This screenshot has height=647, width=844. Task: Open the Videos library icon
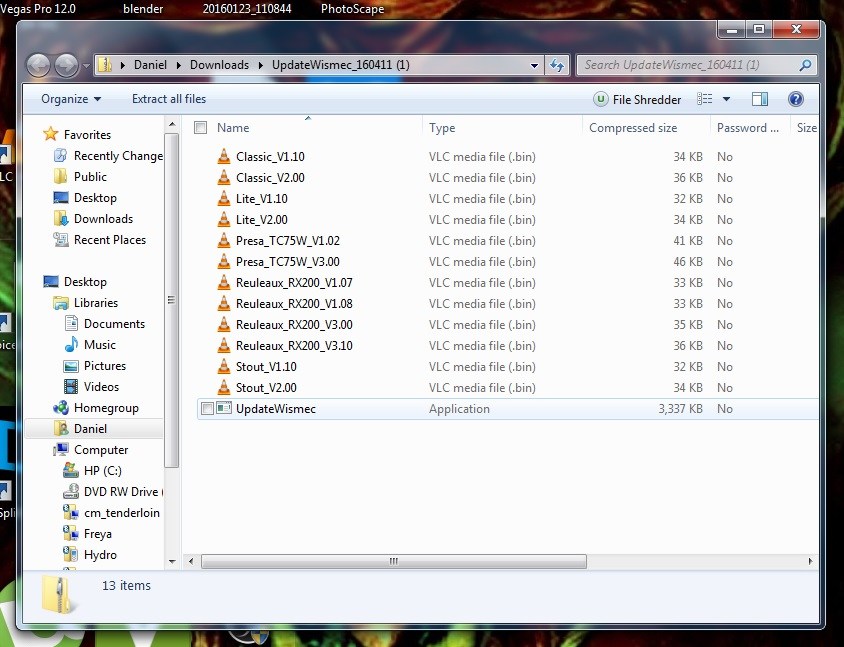71,386
